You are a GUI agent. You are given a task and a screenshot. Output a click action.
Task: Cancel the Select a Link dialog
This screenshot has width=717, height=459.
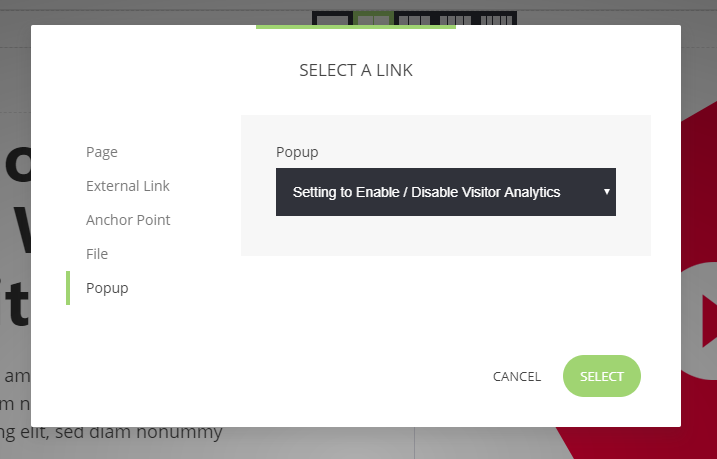tap(517, 377)
